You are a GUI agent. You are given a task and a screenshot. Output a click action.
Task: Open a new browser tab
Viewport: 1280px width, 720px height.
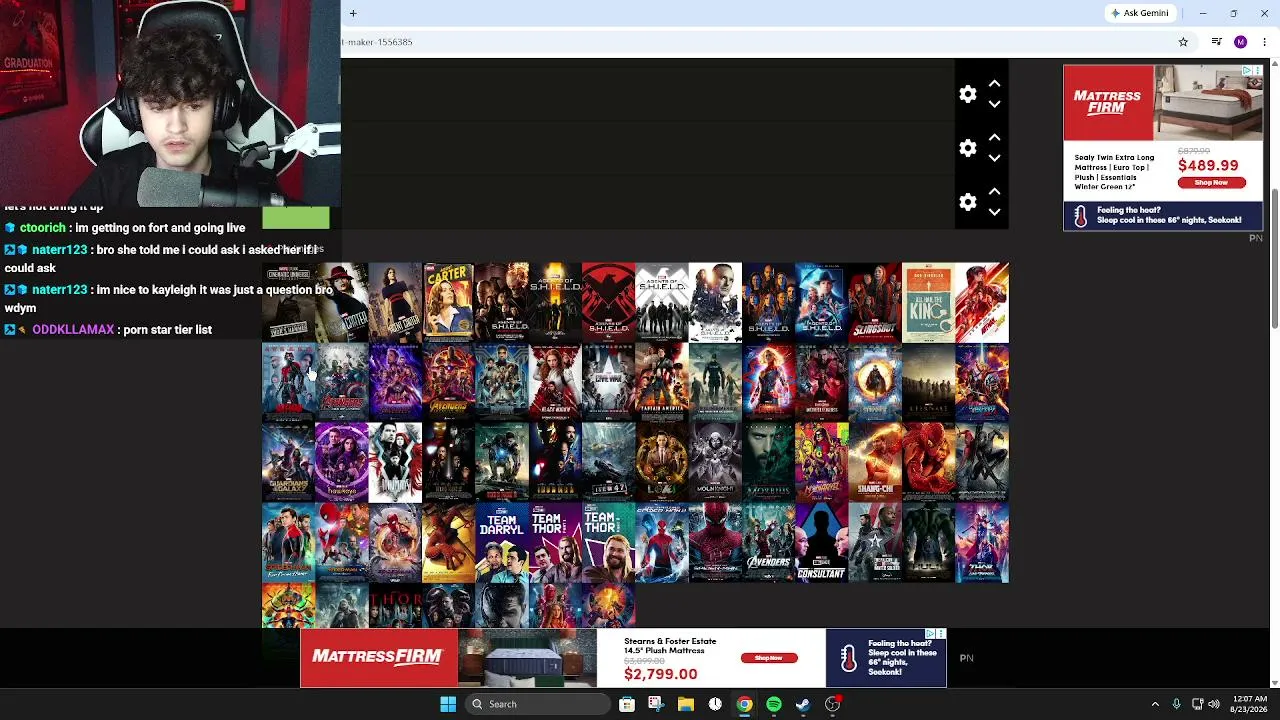point(353,13)
